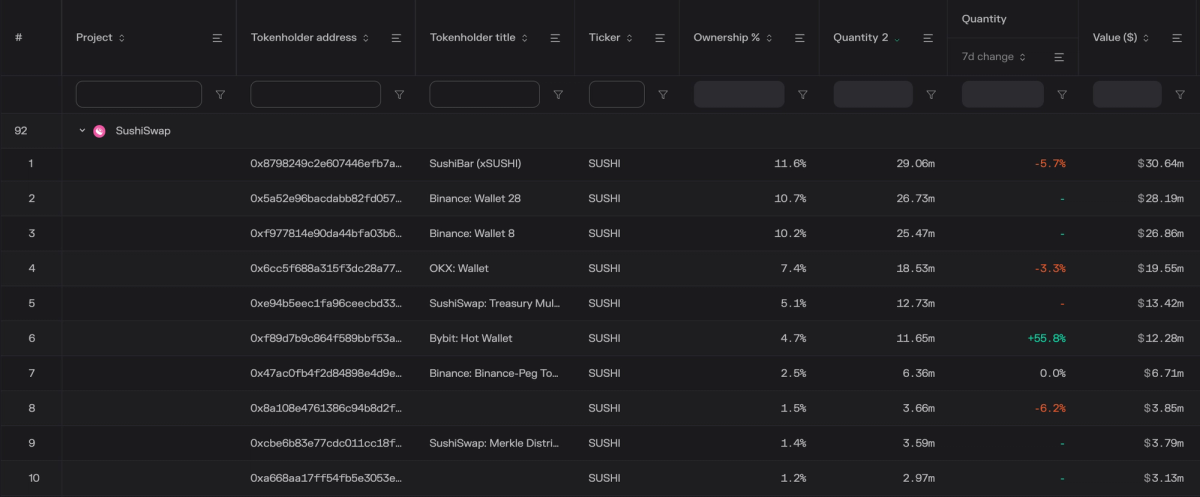
Task: Click address 0x5a52e96bacdabb82fd057…
Action: (x=326, y=198)
